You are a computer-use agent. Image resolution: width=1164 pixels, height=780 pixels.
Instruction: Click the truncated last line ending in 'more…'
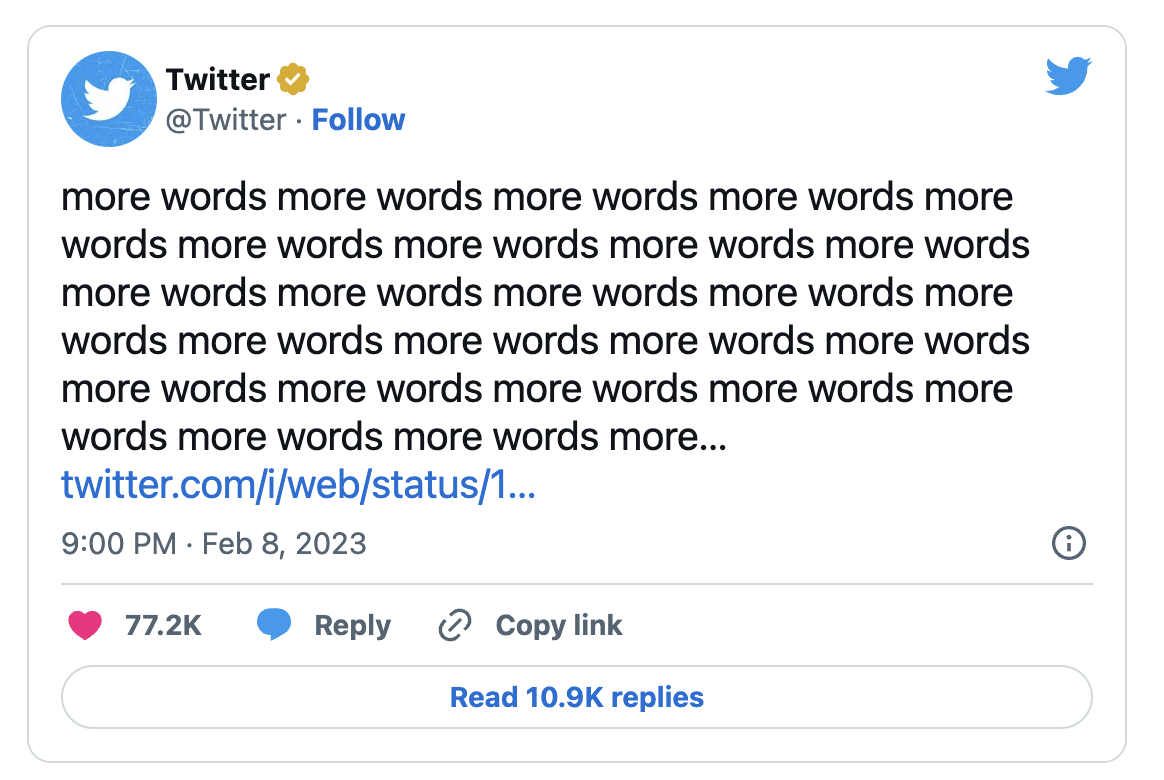click(394, 437)
